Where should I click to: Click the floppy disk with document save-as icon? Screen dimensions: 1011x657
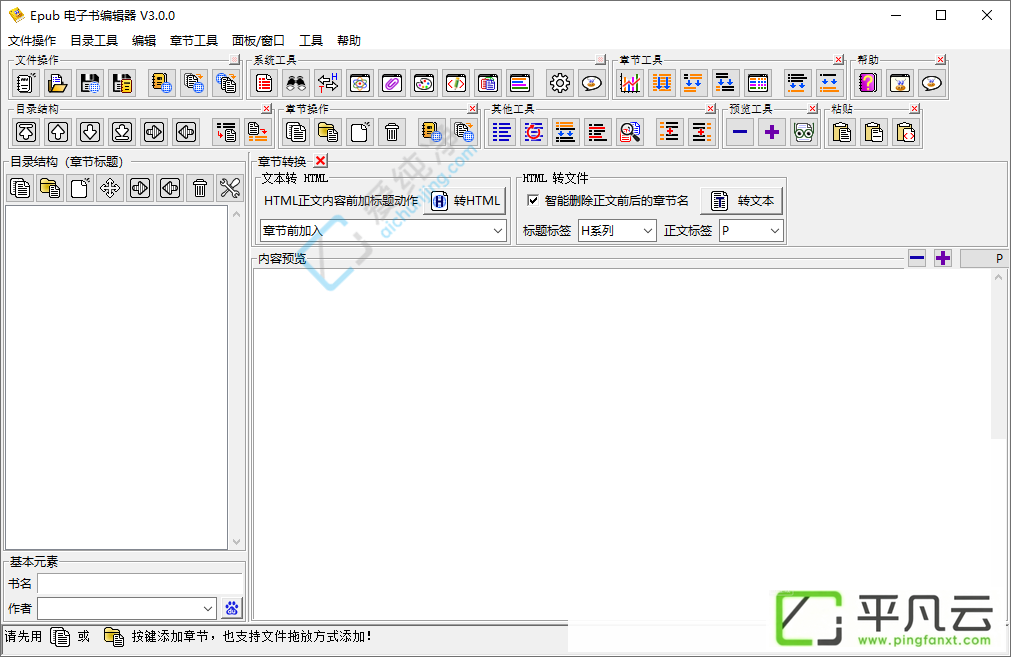tap(123, 83)
